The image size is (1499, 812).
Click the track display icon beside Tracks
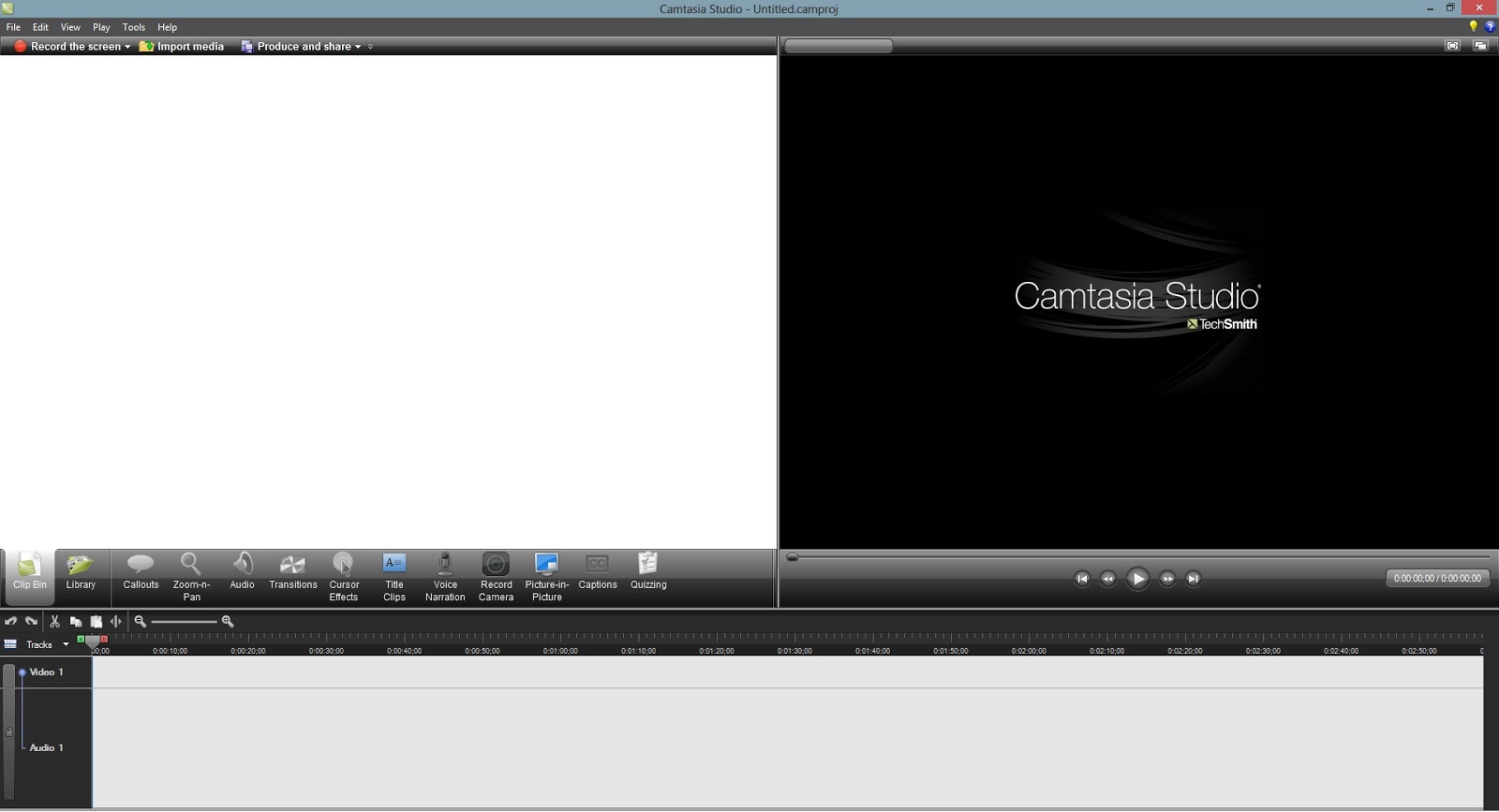[x=10, y=644]
